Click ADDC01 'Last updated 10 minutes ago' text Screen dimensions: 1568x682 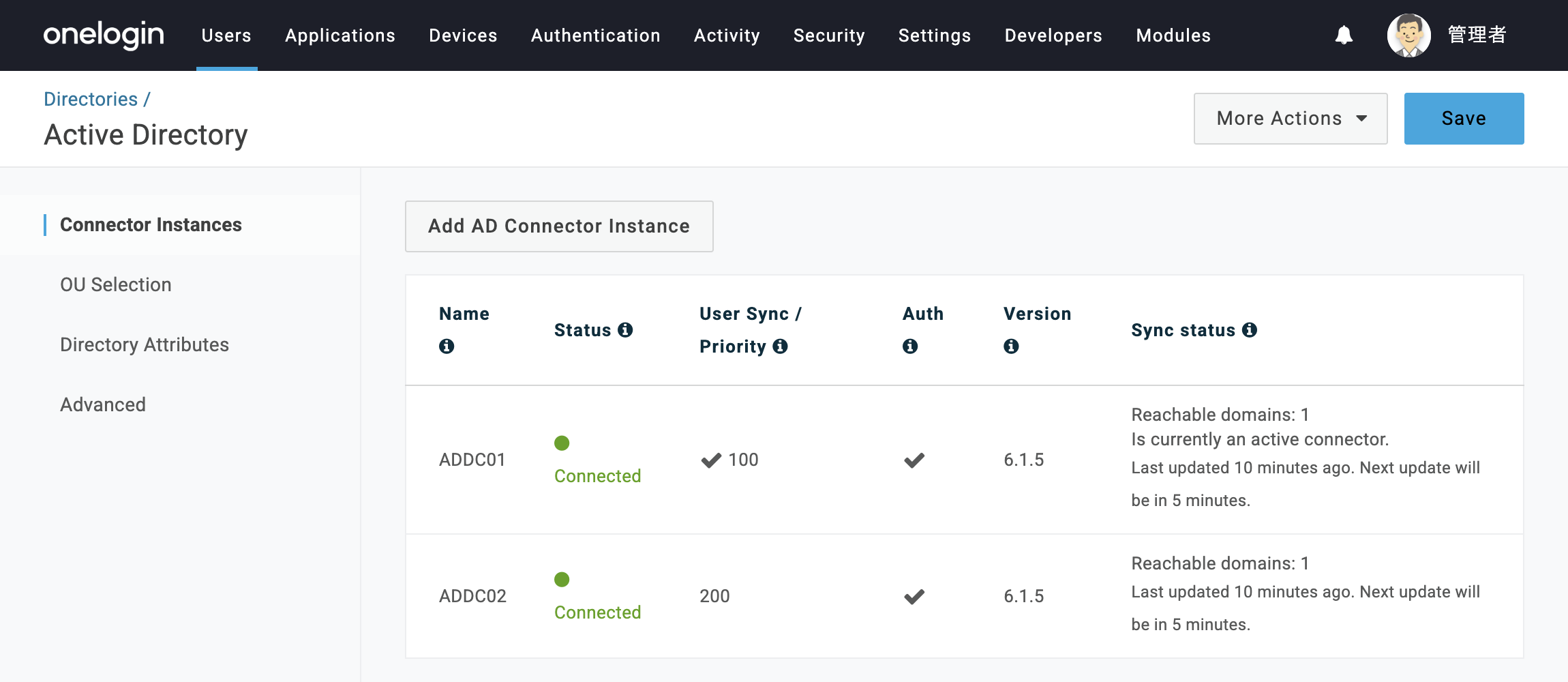click(1243, 468)
